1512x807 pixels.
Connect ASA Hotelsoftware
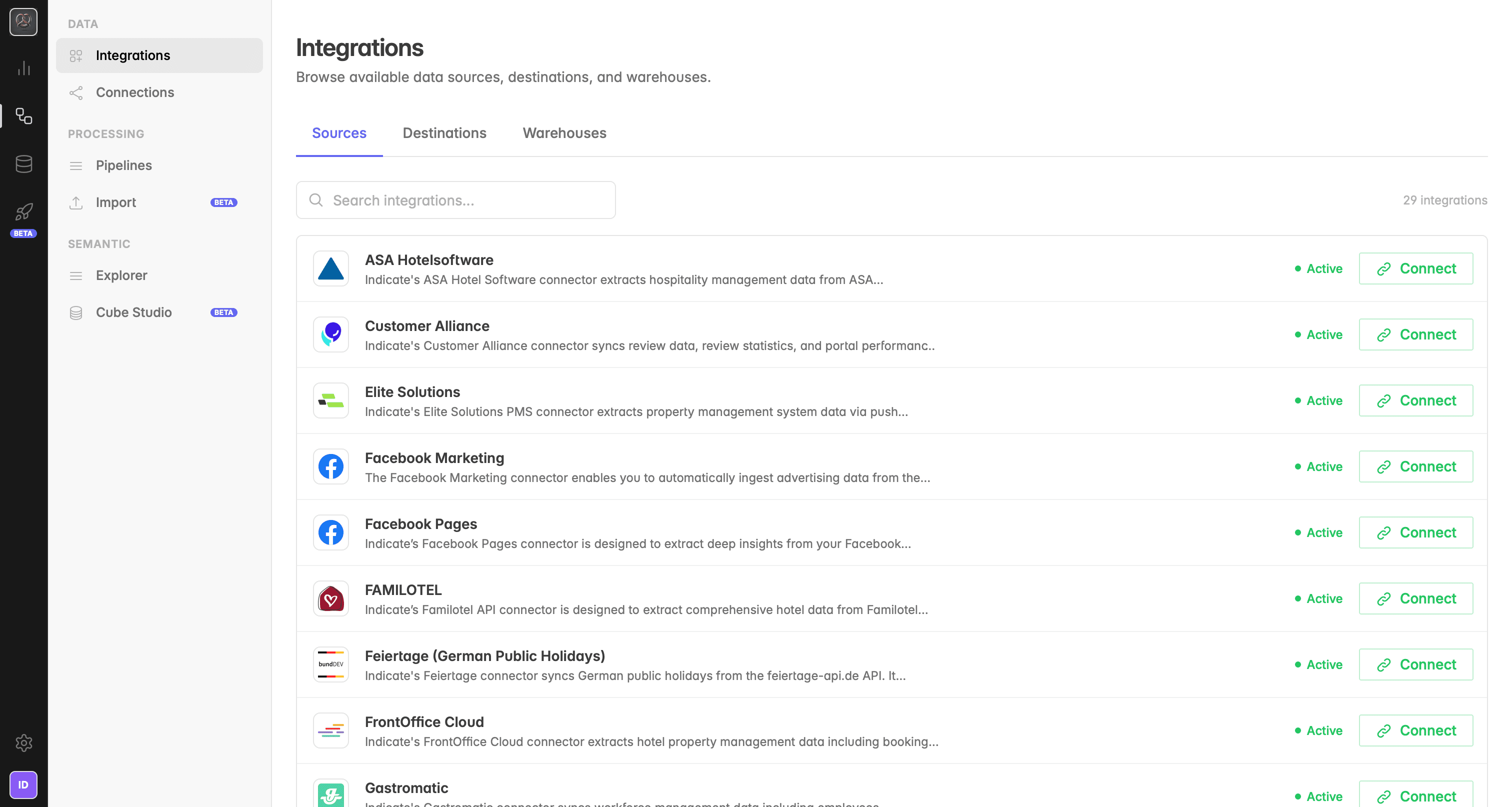tap(1415, 268)
